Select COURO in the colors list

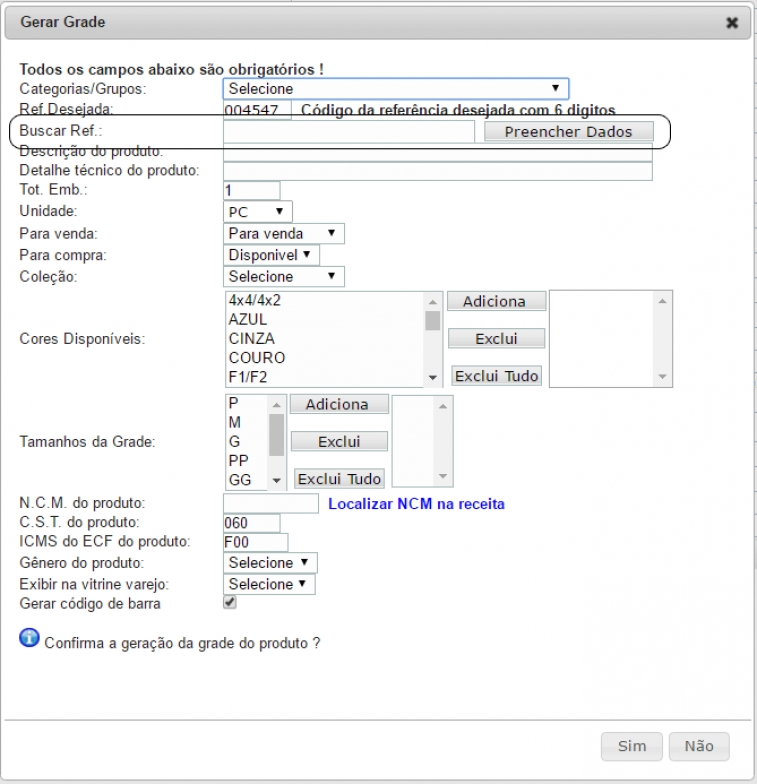(x=256, y=357)
